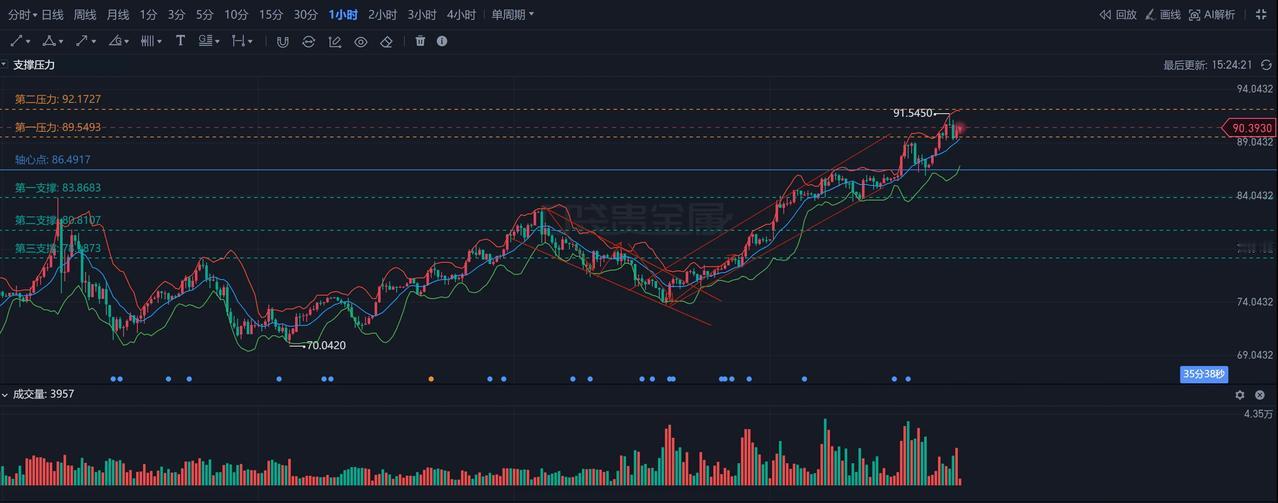This screenshot has width=1278, height=503.
Task: Open the AI解析 analysis button
Action: pyautogui.click(x=1211, y=15)
